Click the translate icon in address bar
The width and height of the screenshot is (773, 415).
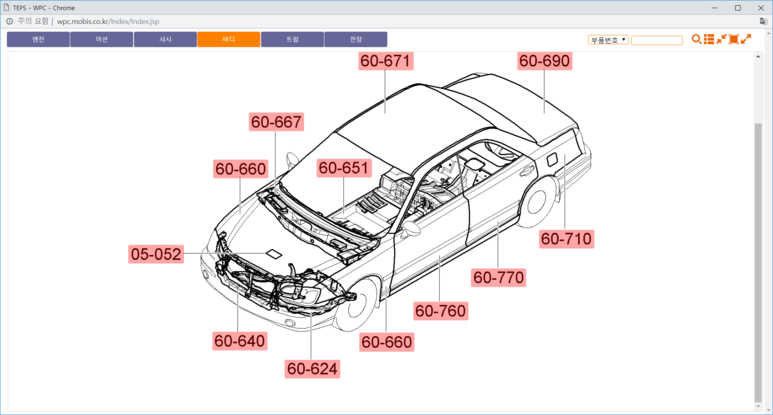(x=763, y=21)
